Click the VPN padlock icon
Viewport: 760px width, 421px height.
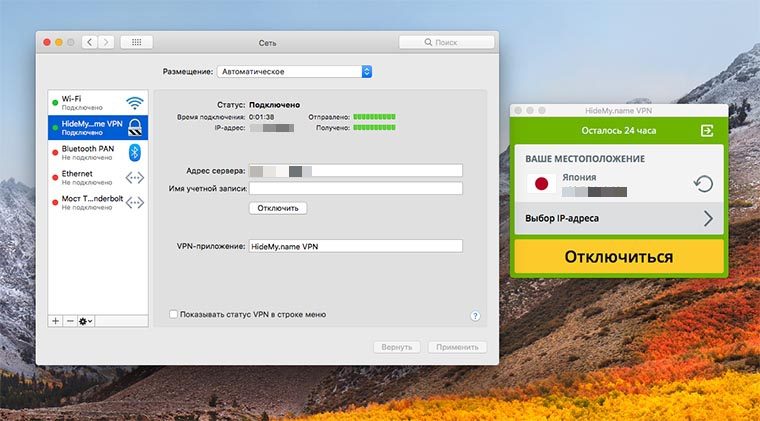coord(135,127)
